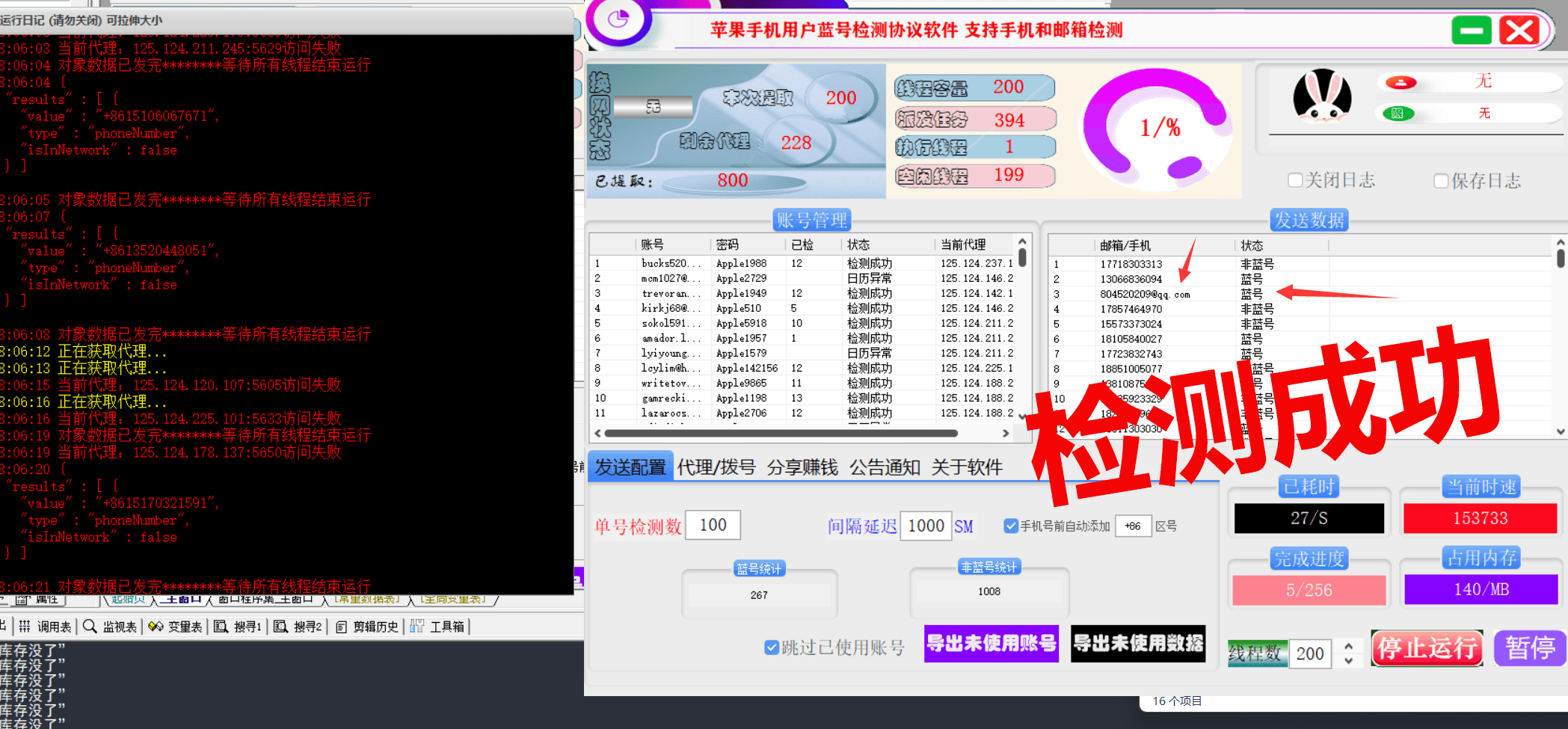Click the 间隔延迟 input field showing 1000
Viewport: 1568px width, 729px height.
coord(926,526)
